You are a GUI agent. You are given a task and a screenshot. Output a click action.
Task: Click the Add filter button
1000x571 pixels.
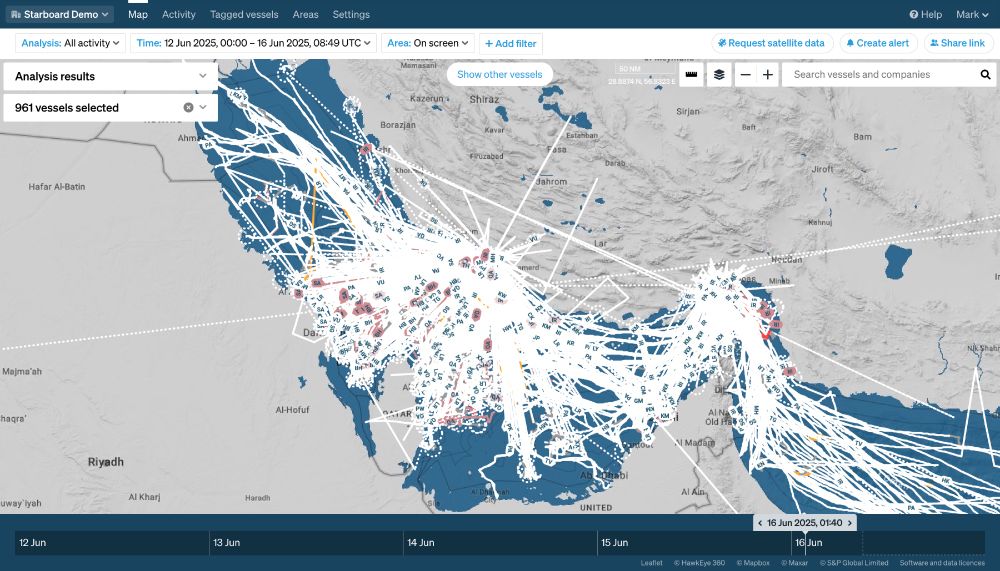click(x=511, y=43)
